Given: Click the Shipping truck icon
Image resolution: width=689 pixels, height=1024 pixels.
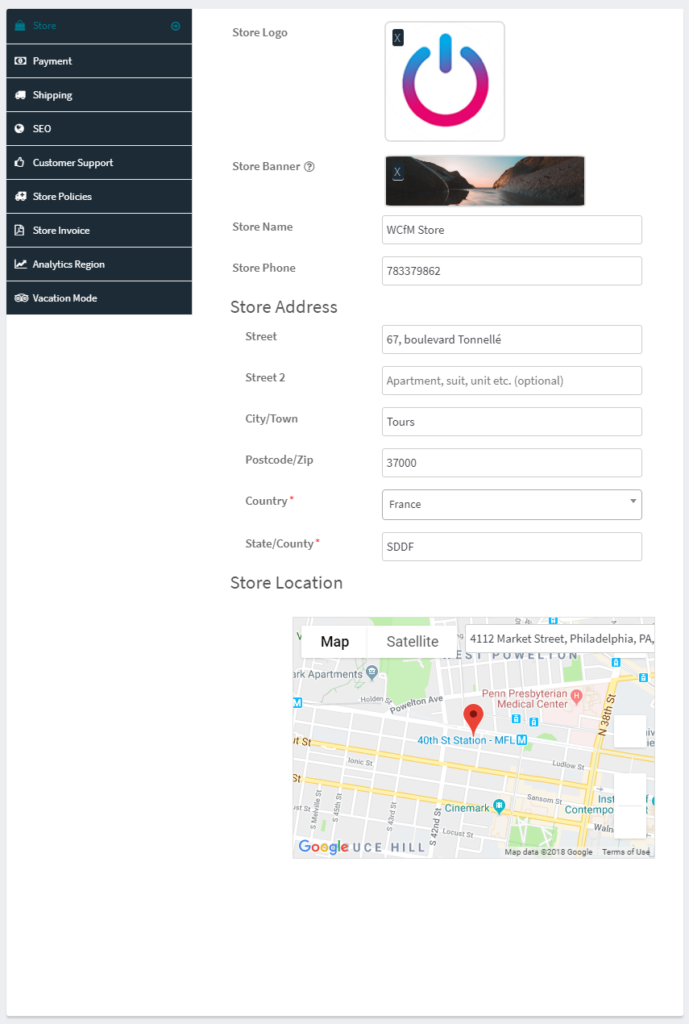Looking at the screenshot, I should click(x=20, y=95).
